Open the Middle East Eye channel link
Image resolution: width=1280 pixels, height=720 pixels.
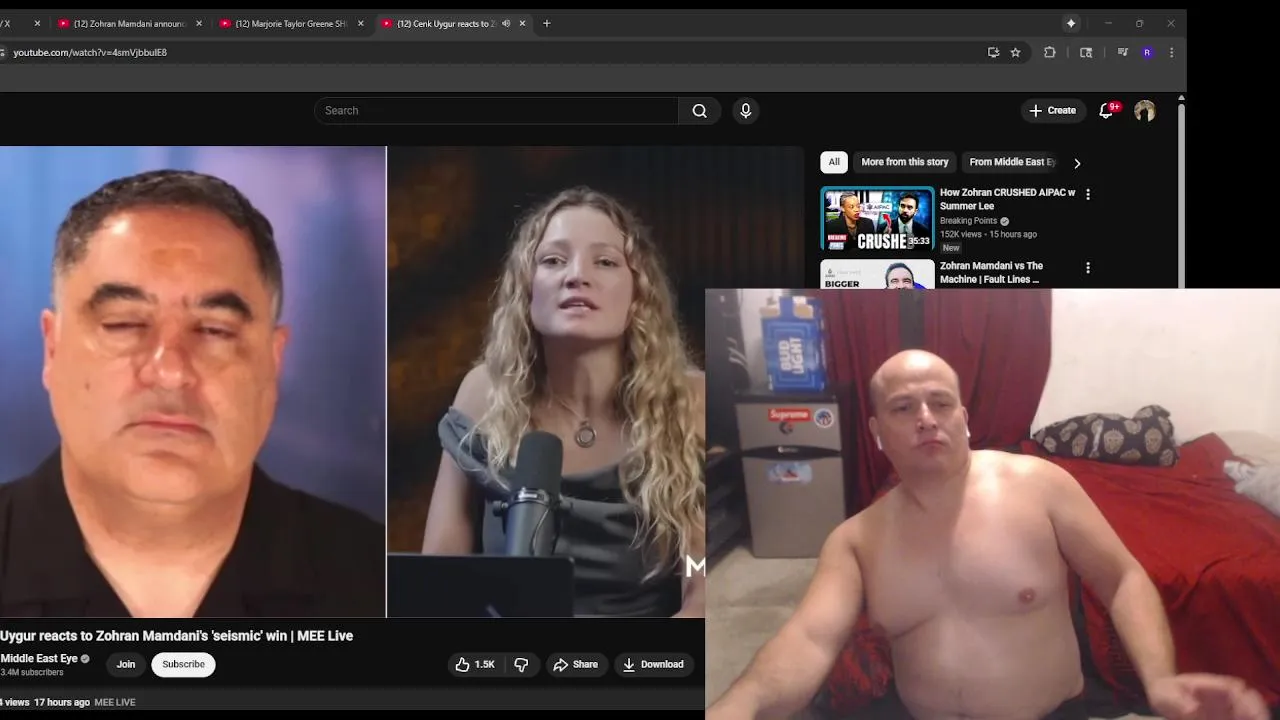click(x=39, y=658)
